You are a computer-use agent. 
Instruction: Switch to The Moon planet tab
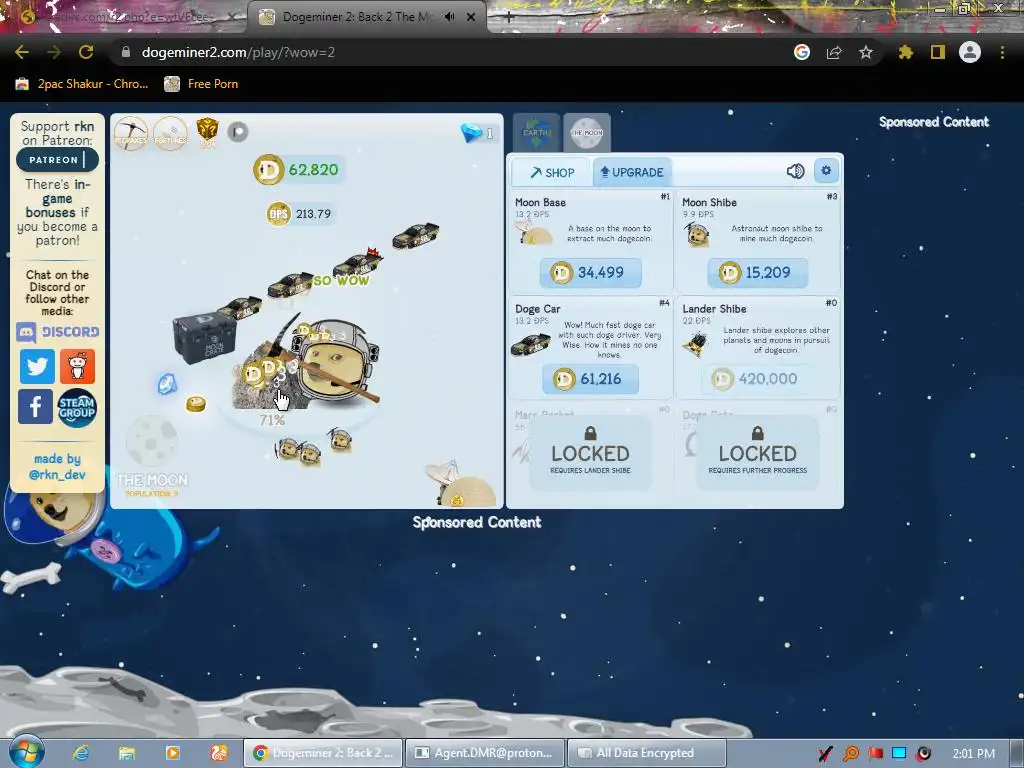pos(587,133)
